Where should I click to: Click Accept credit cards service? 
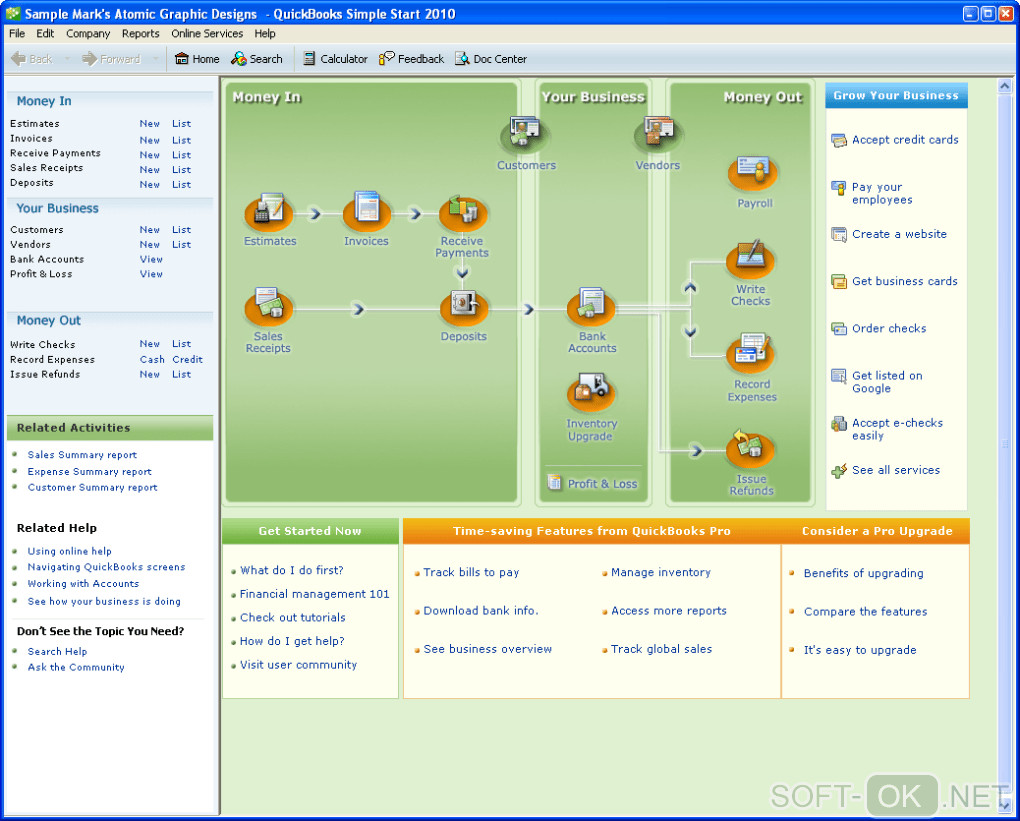[x=894, y=140]
